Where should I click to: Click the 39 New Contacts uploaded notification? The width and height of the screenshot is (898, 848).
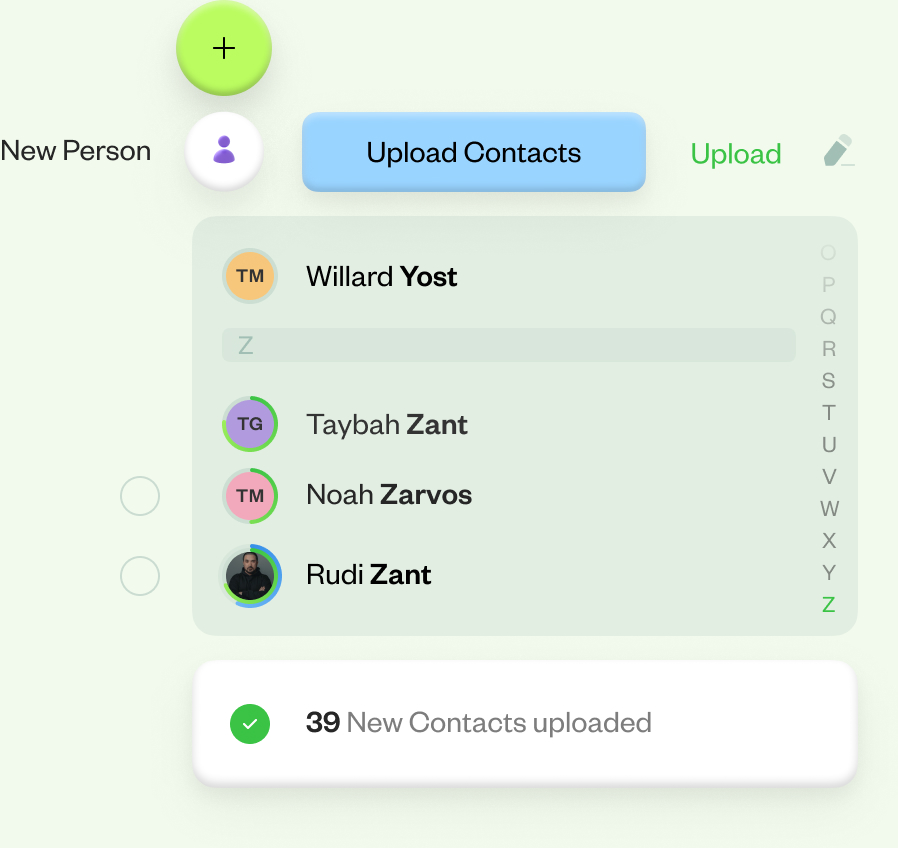525,723
